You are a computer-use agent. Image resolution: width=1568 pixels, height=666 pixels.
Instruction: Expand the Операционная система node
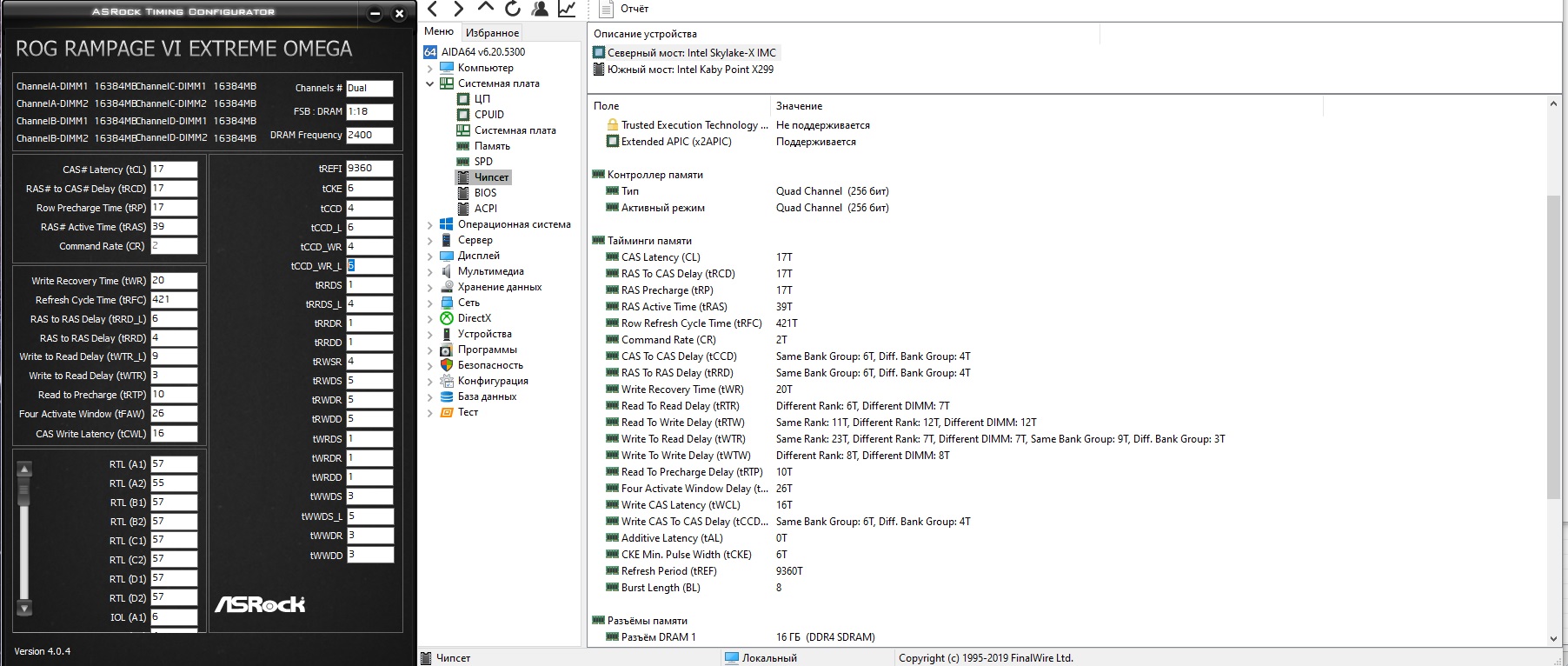click(429, 224)
